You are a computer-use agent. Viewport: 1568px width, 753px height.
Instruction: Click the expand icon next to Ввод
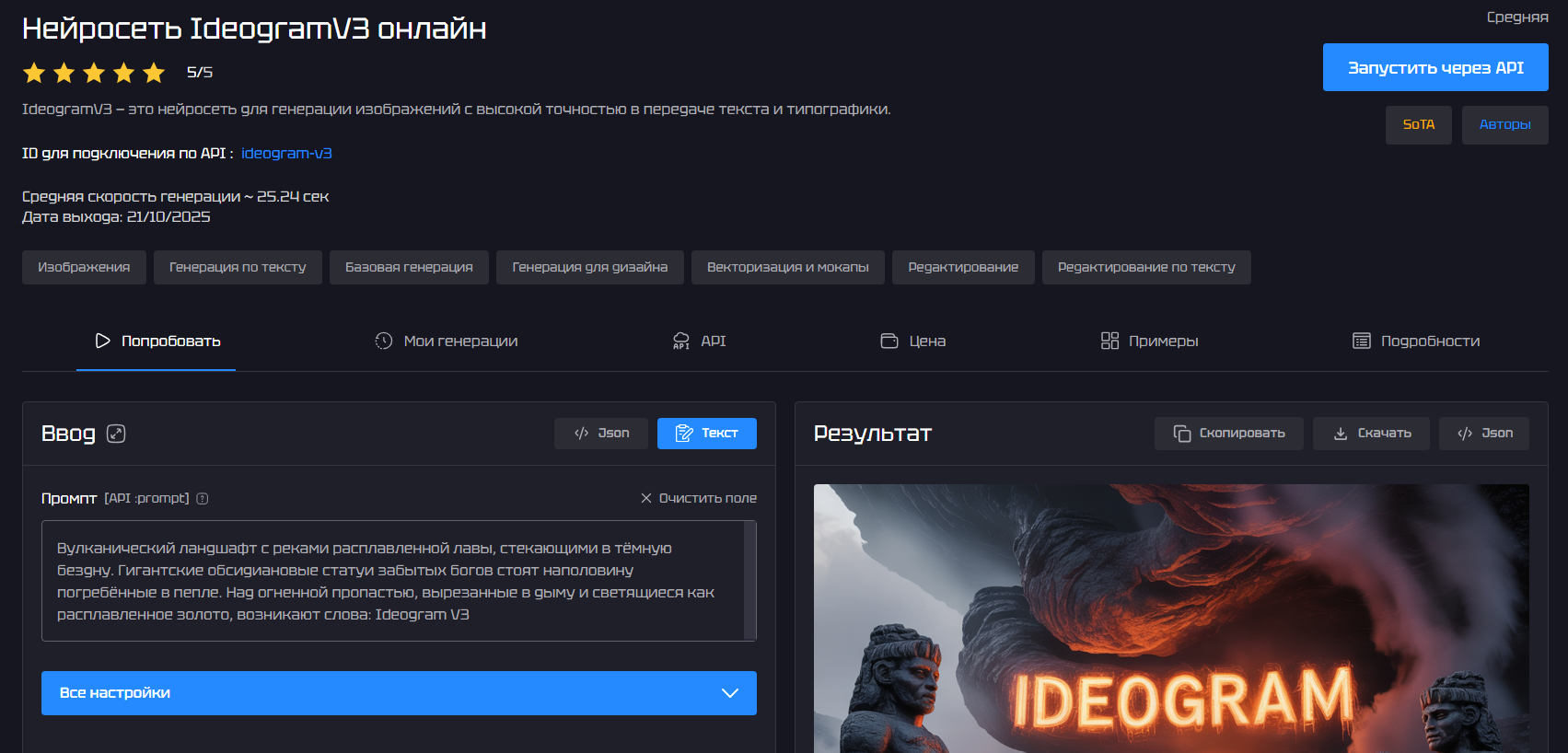coord(116,434)
